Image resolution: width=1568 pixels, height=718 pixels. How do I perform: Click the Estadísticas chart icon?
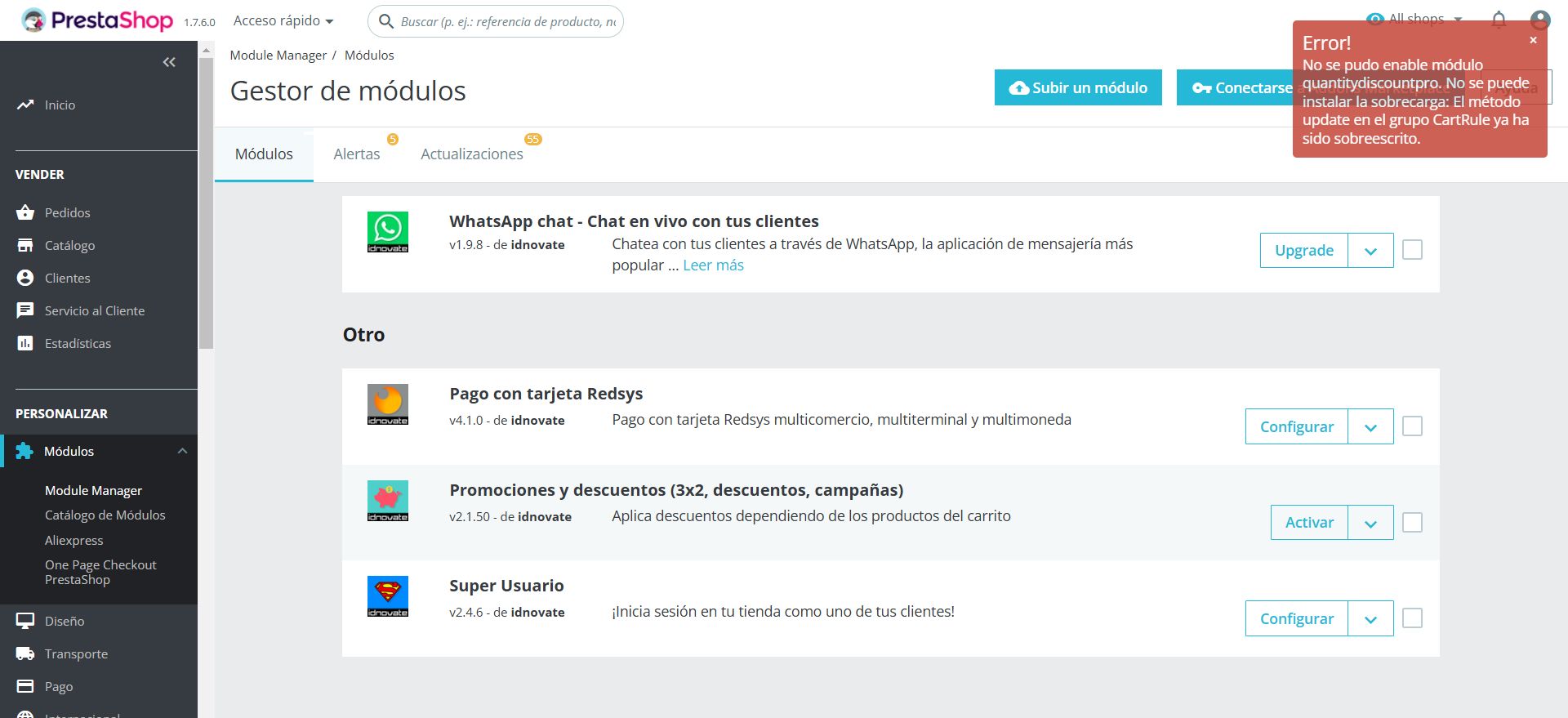(25, 343)
